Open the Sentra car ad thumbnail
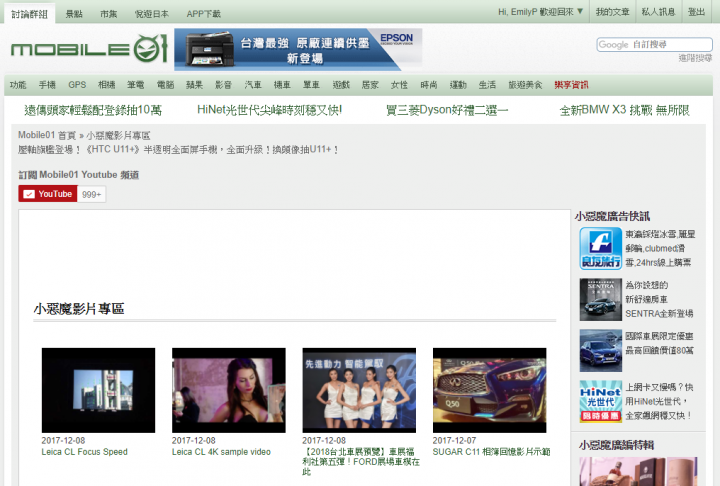The width and height of the screenshot is (720, 486). coord(601,300)
